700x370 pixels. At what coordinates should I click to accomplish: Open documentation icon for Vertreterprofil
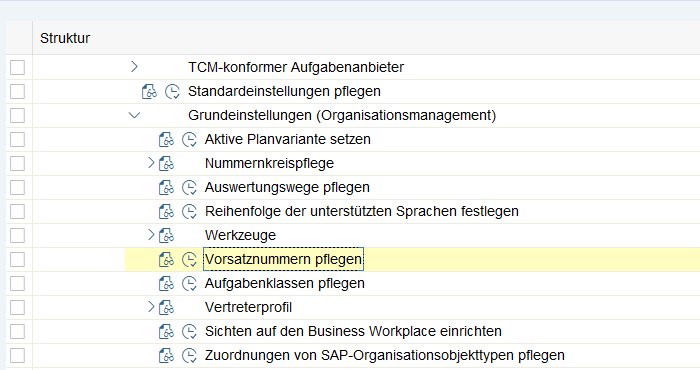point(167,308)
